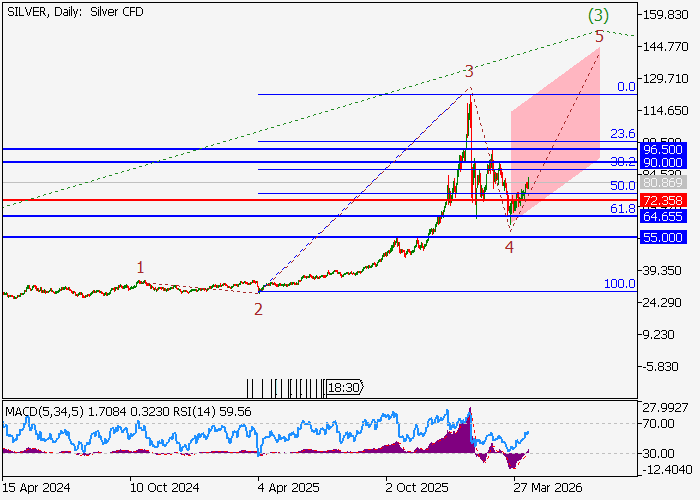Select the green (3) wave label
This screenshot has height=500, width=700.
pos(598,15)
